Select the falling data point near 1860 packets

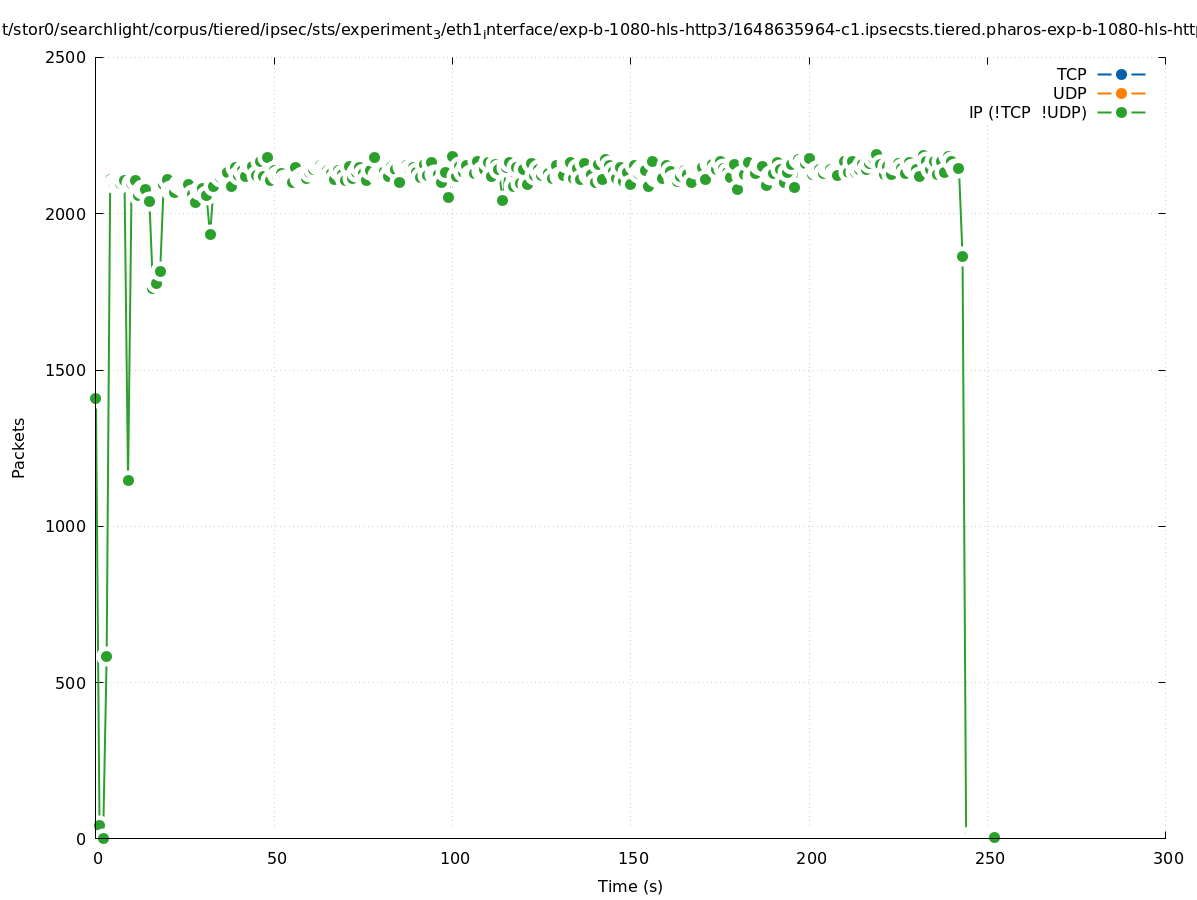[x=962, y=256]
